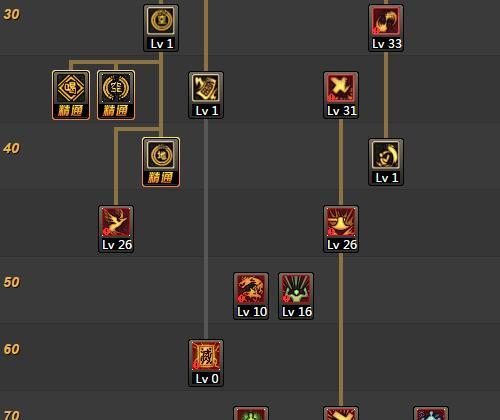Click the Lv 31 cross slash skill
The height and width of the screenshot is (420, 500).
tap(341, 95)
